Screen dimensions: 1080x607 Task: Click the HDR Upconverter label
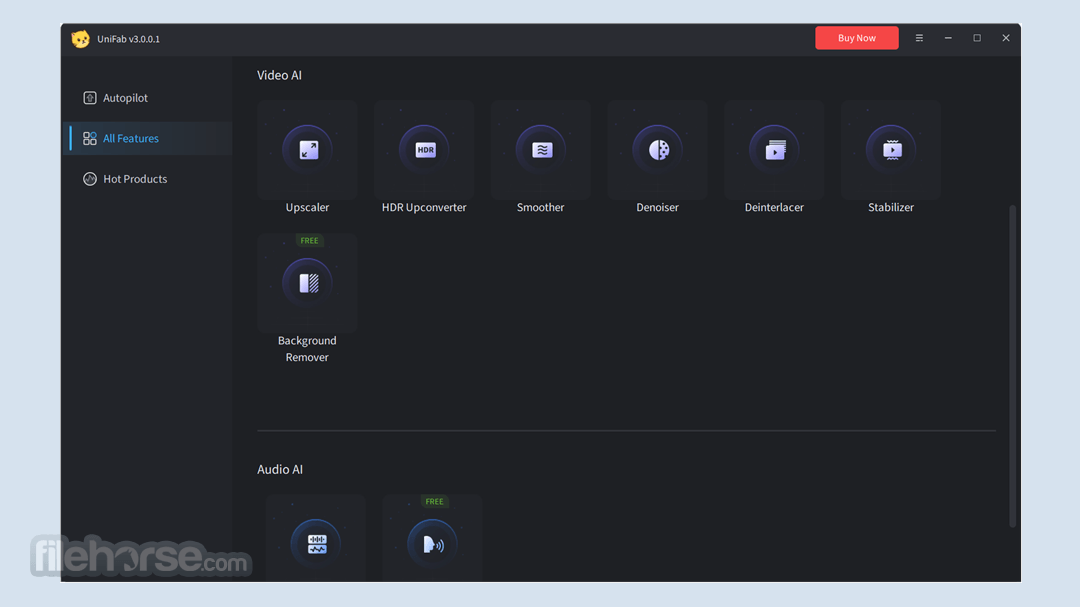[424, 207]
